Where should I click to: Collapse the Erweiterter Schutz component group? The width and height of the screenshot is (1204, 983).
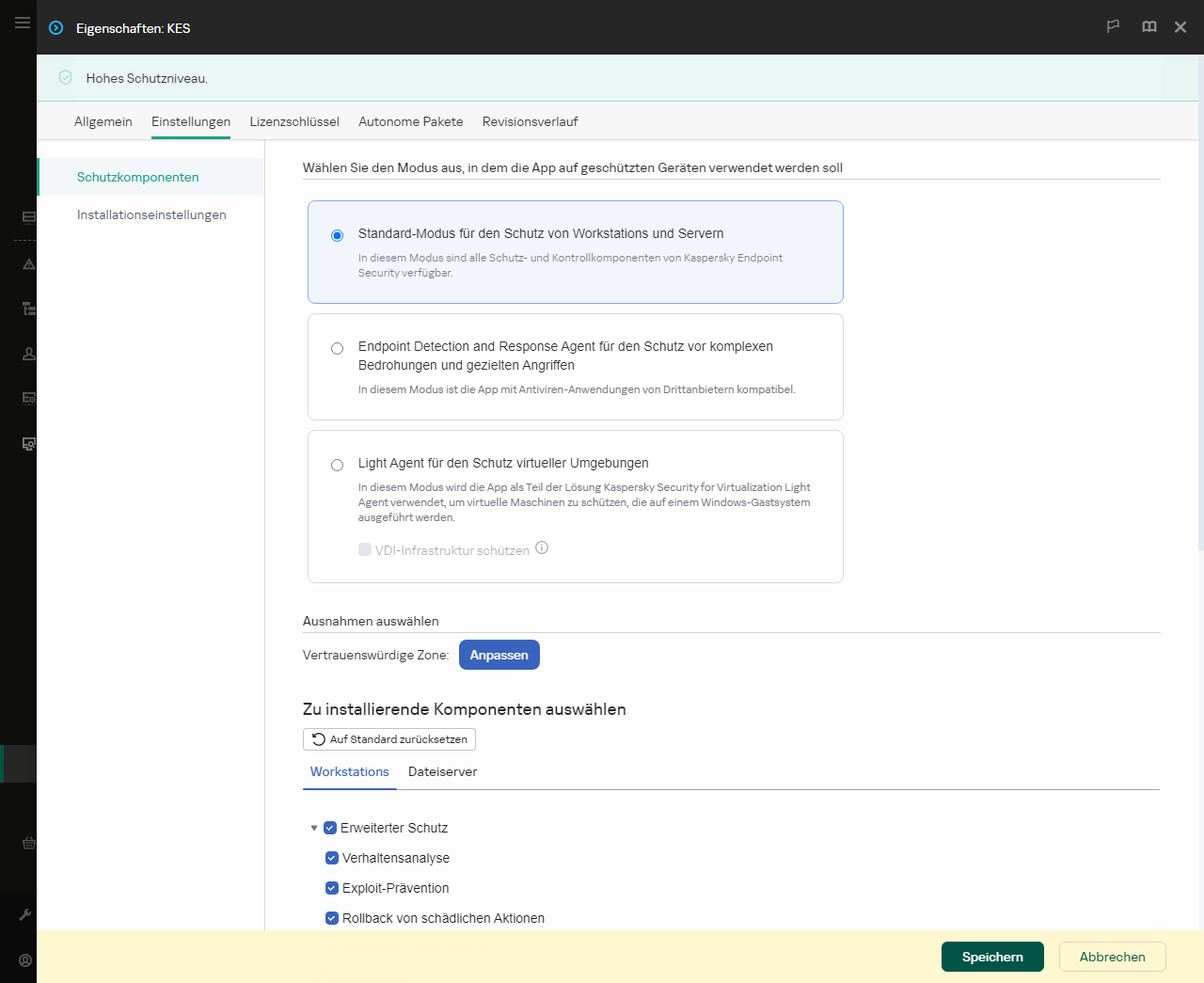click(x=314, y=828)
